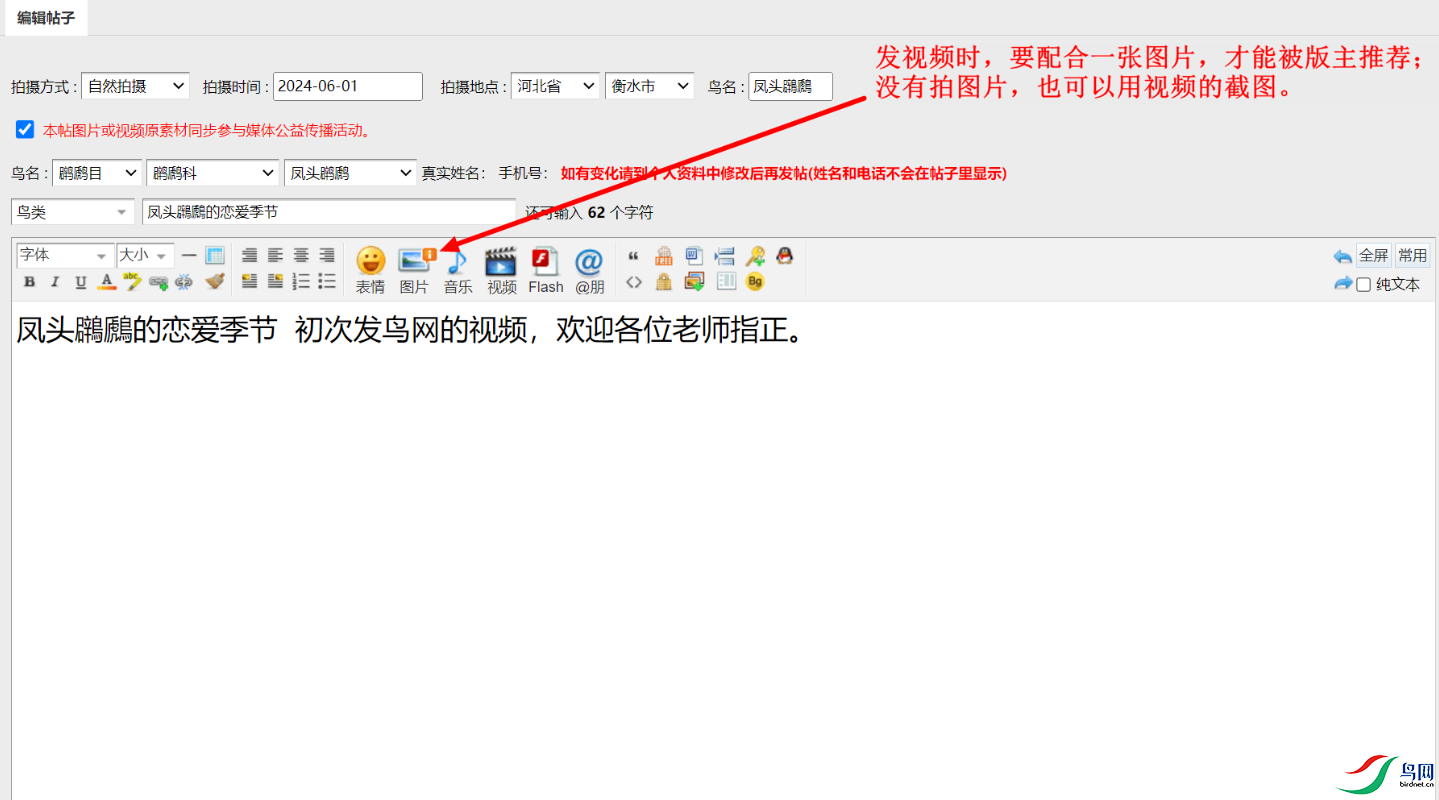Open the 衡水市 city dropdown
This screenshot has width=1439, height=800.
coord(649,86)
